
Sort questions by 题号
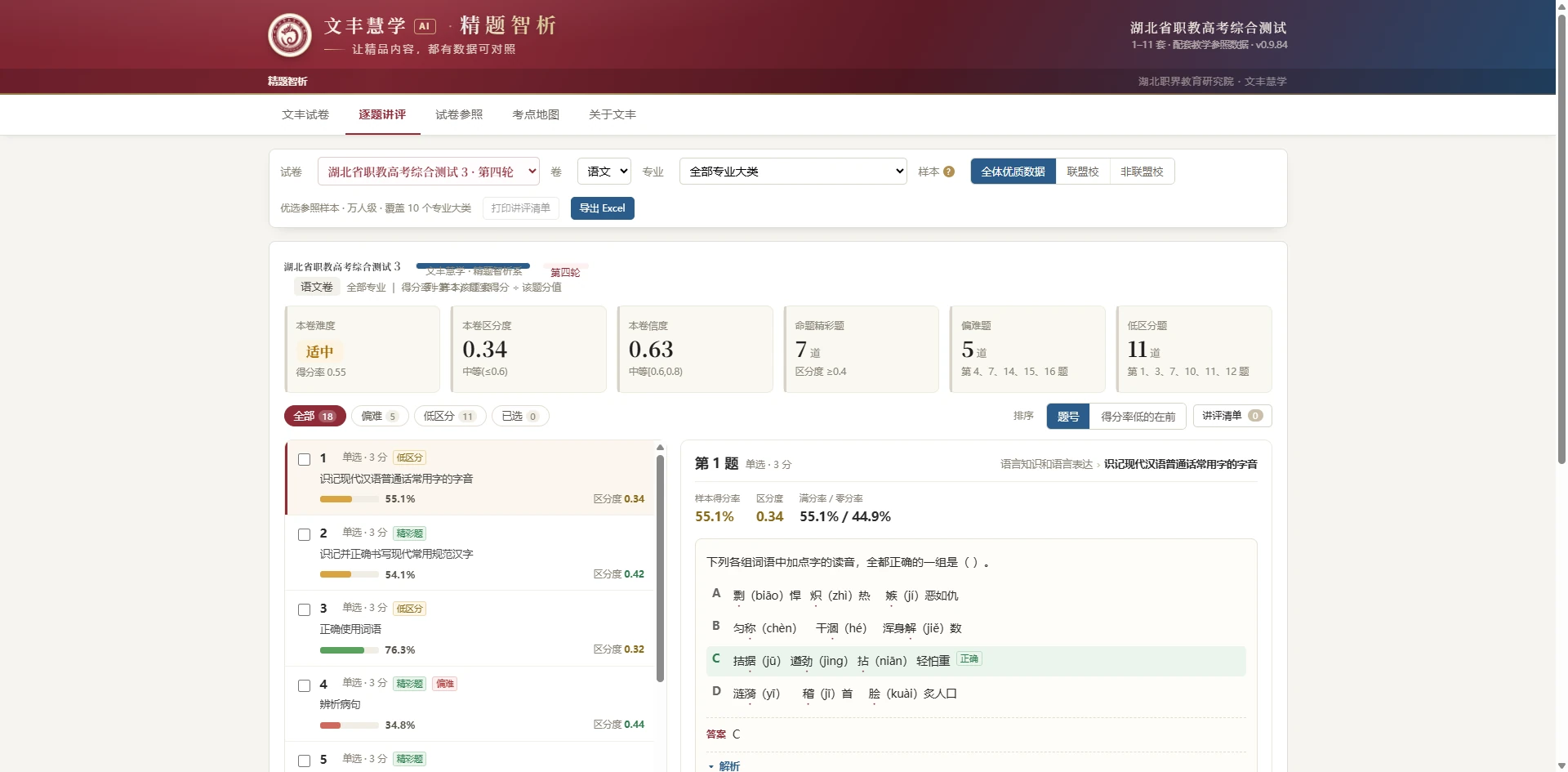[x=1068, y=417]
